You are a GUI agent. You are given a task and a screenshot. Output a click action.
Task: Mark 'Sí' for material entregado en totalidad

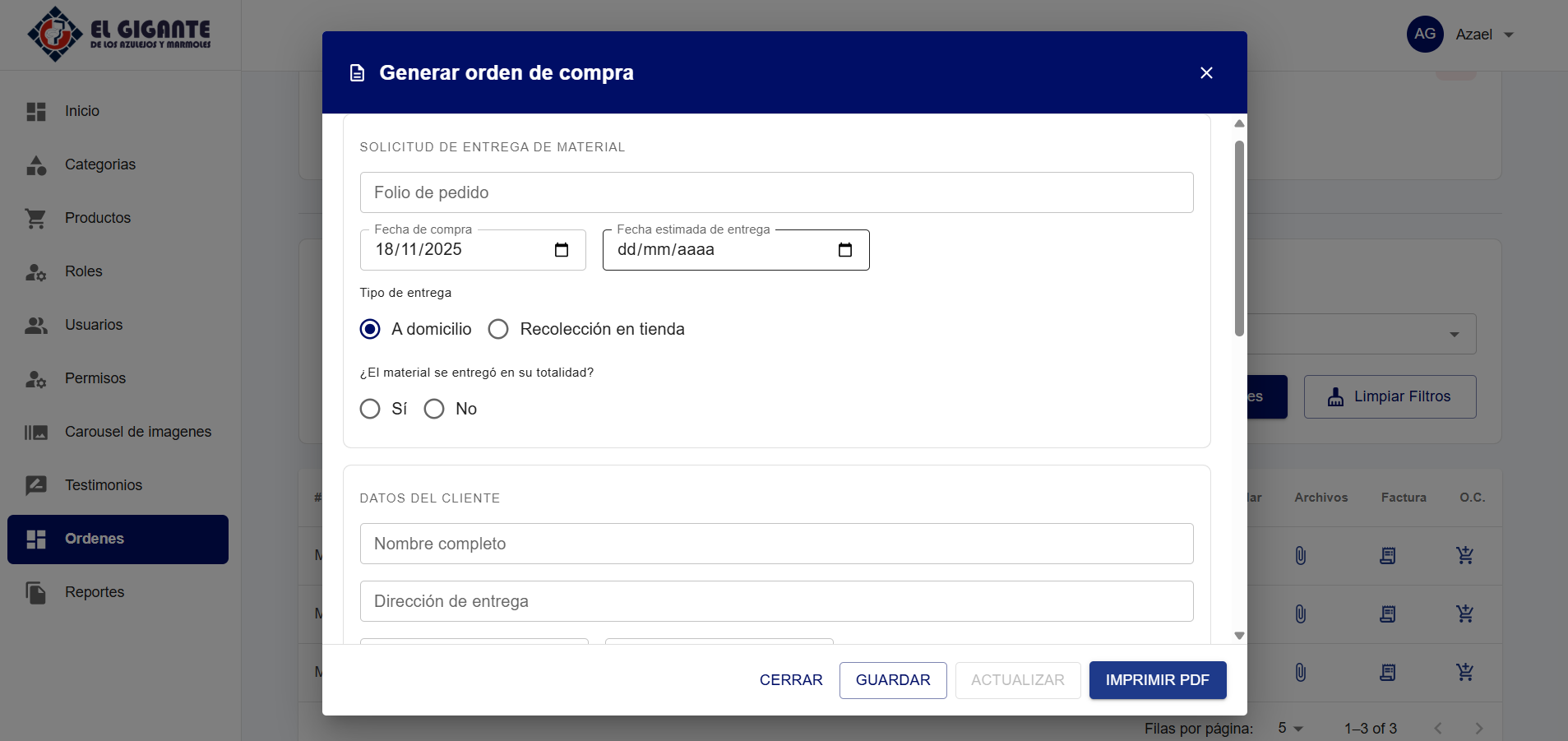(370, 409)
